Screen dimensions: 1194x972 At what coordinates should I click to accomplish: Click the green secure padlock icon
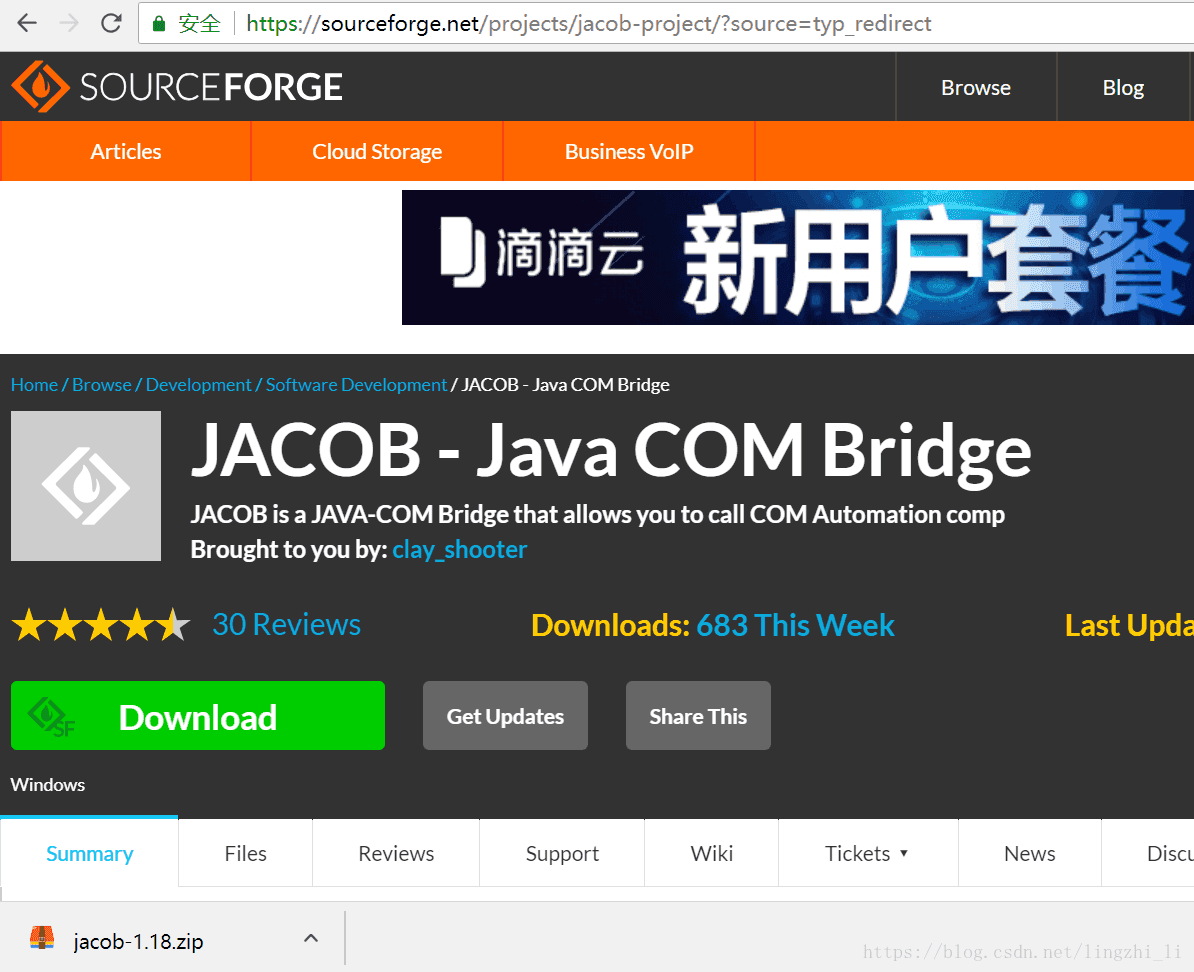(158, 24)
